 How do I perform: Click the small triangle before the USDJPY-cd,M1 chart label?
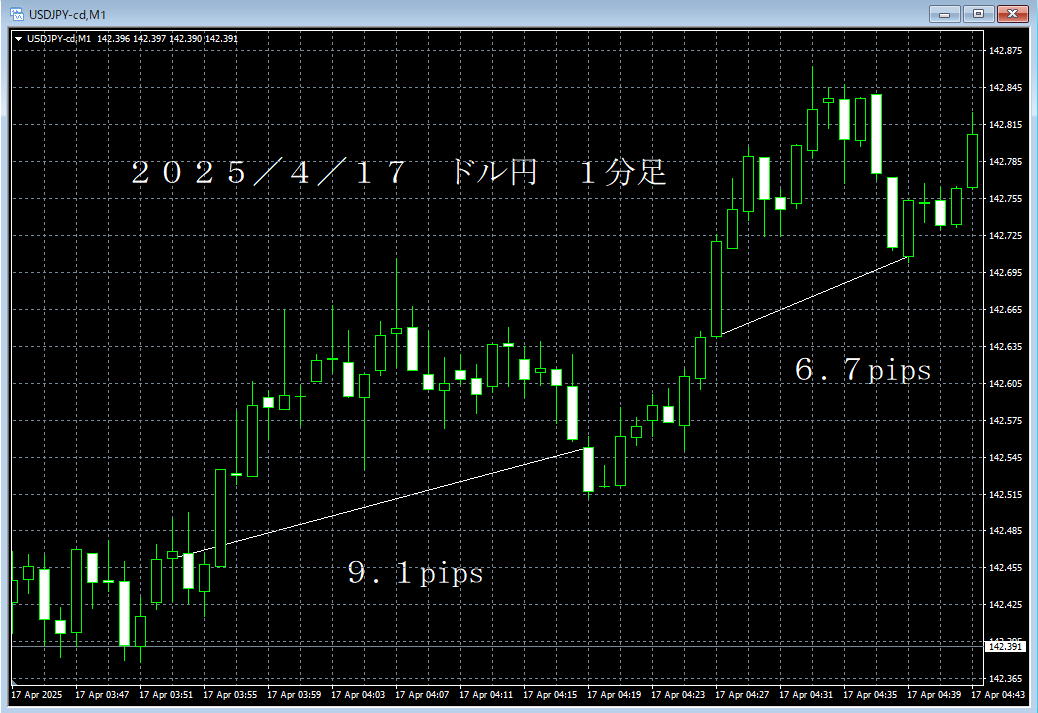pyautogui.click(x=19, y=39)
